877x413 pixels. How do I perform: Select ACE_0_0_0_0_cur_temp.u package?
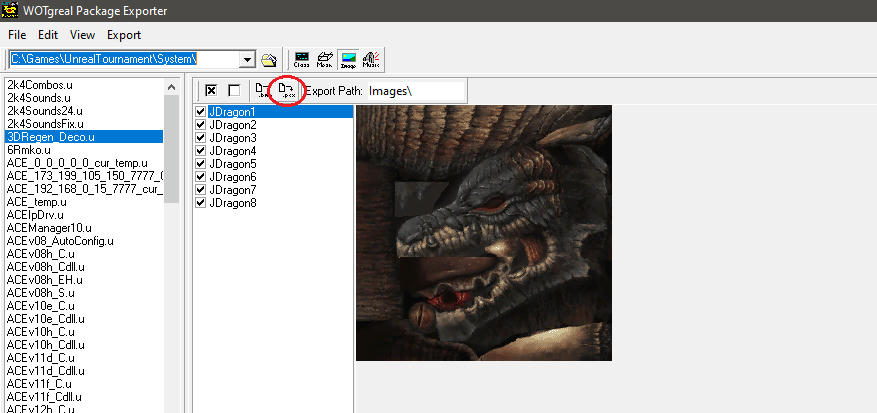pyautogui.click(x=77, y=163)
